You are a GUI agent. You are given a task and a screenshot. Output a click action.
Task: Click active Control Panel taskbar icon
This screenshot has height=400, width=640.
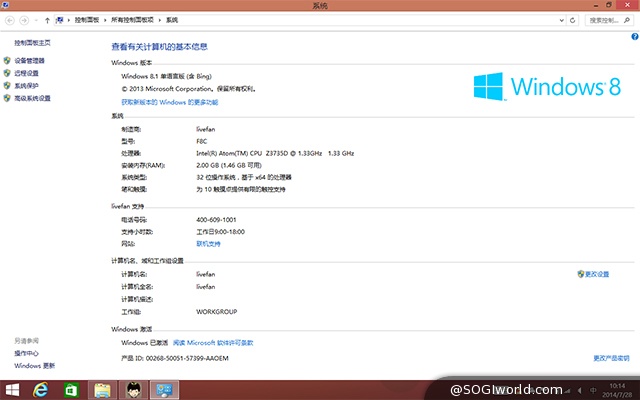point(164,390)
